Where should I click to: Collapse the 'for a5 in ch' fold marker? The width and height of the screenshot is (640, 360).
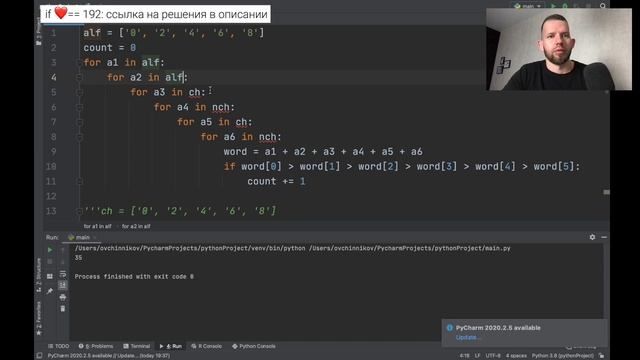(80, 122)
